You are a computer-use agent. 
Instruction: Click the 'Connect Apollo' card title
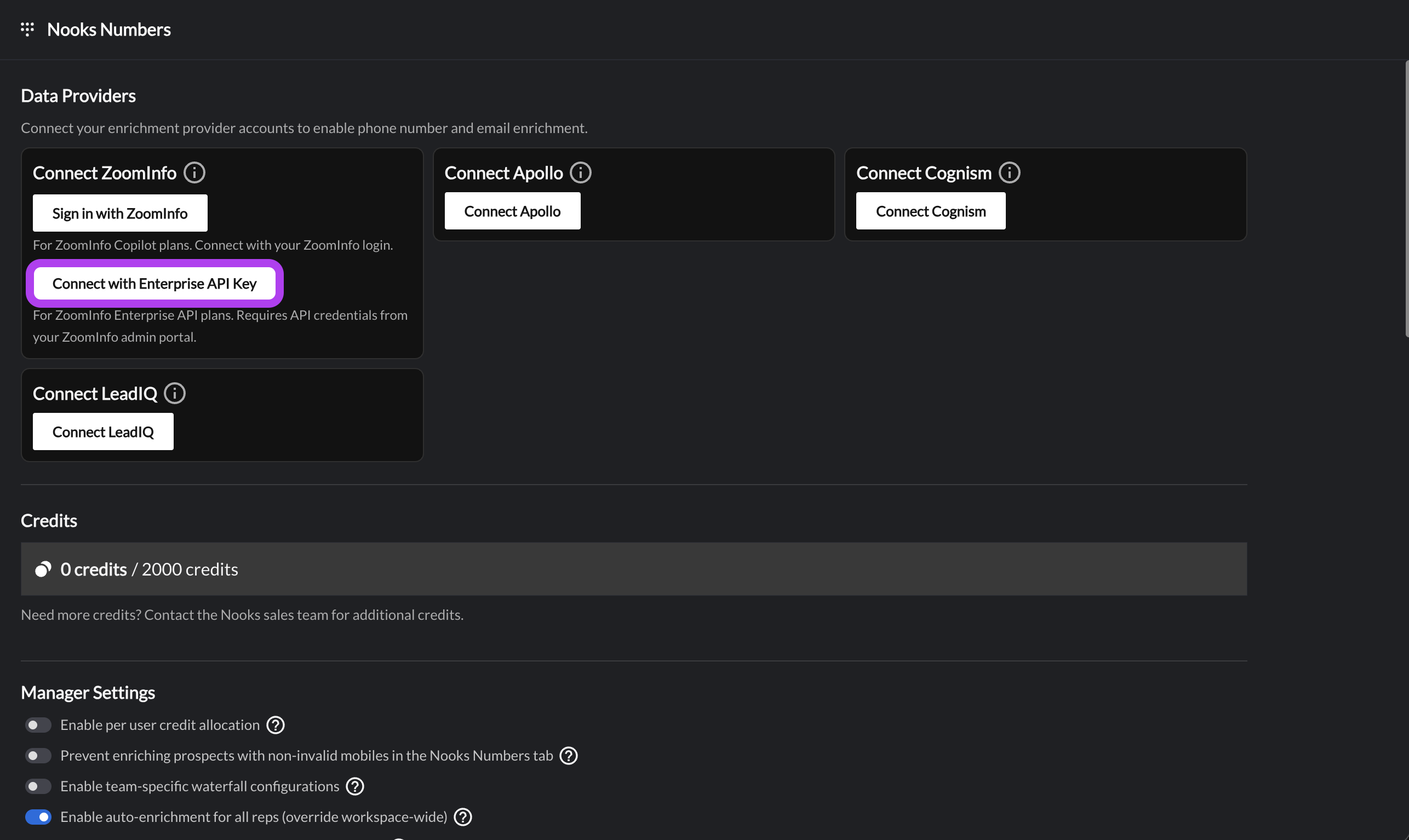coord(504,172)
